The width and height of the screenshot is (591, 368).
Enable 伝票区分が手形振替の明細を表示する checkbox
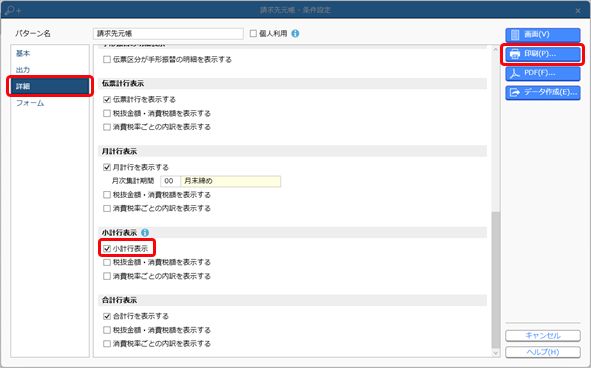coord(107,60)
